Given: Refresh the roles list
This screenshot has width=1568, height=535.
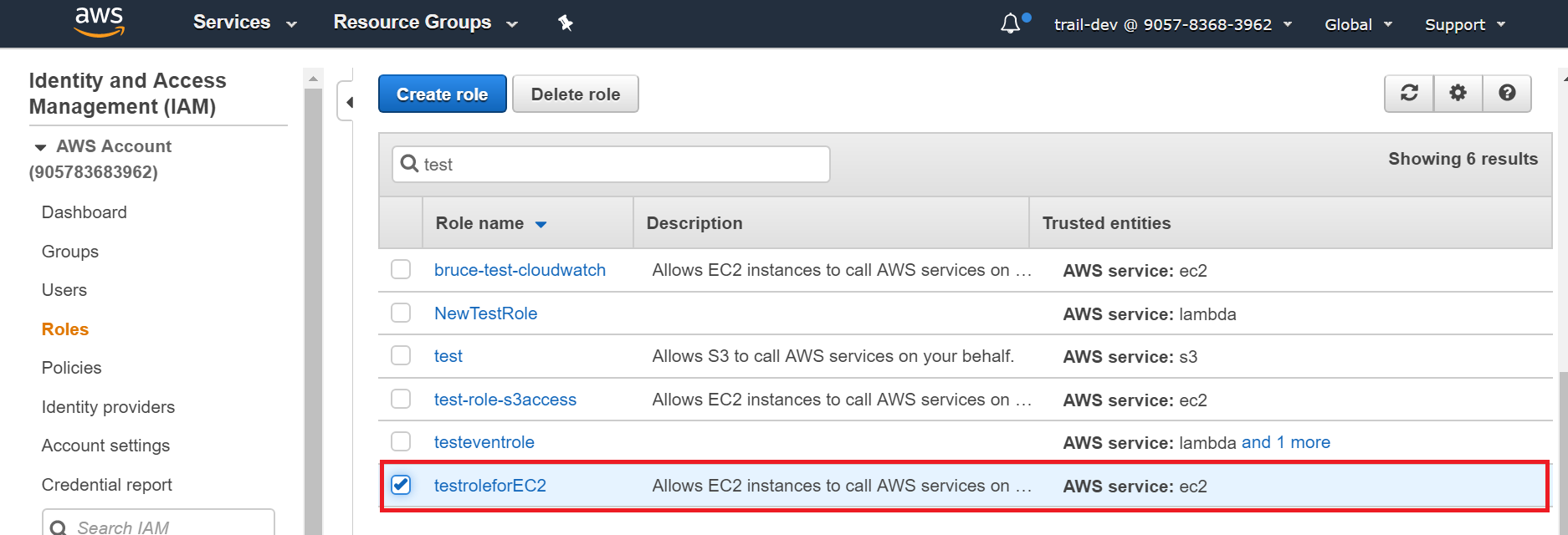Looking at the screenshot, I should coord(1409,93).
